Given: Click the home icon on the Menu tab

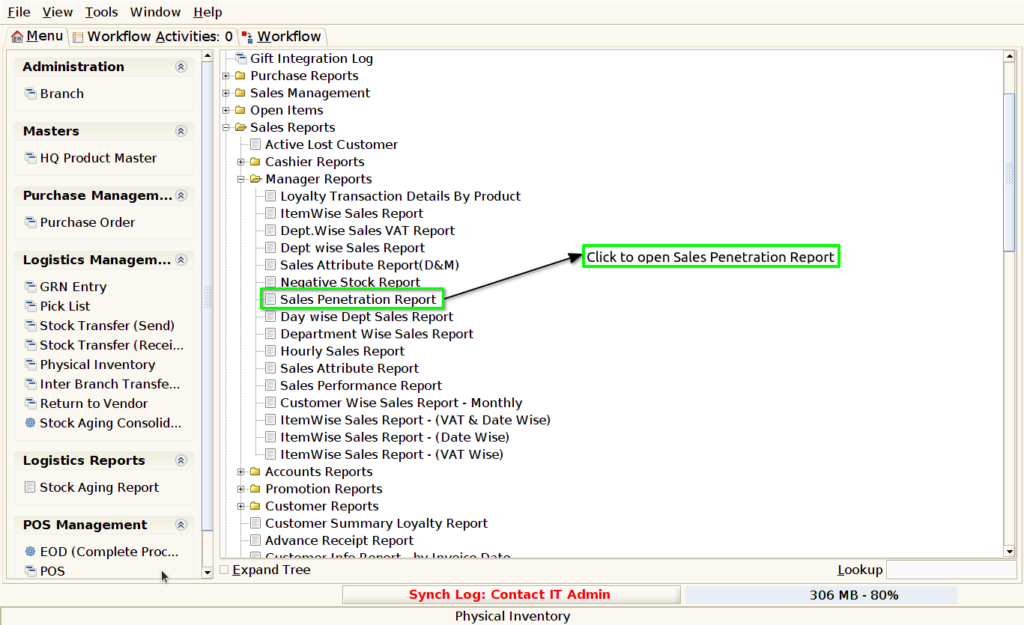Looking at the screenshot, I should (x=17, y=37).
